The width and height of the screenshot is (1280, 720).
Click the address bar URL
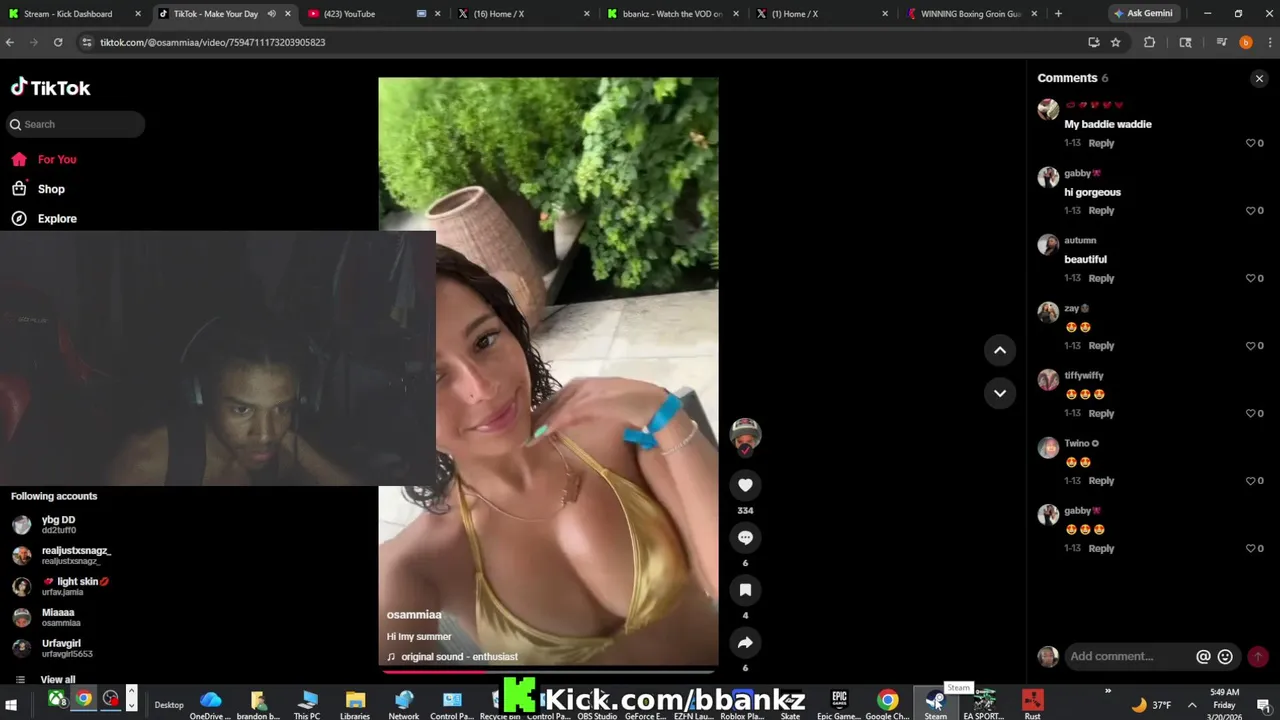[x=212, y=43]
